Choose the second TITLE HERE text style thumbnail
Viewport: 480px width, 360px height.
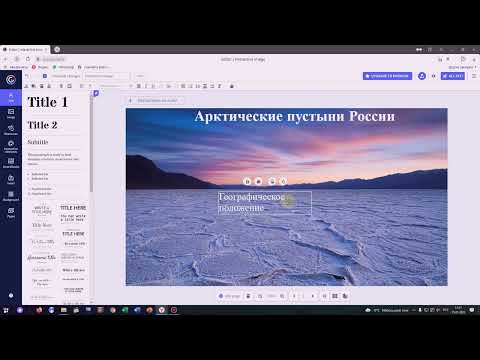click(73, 234)
